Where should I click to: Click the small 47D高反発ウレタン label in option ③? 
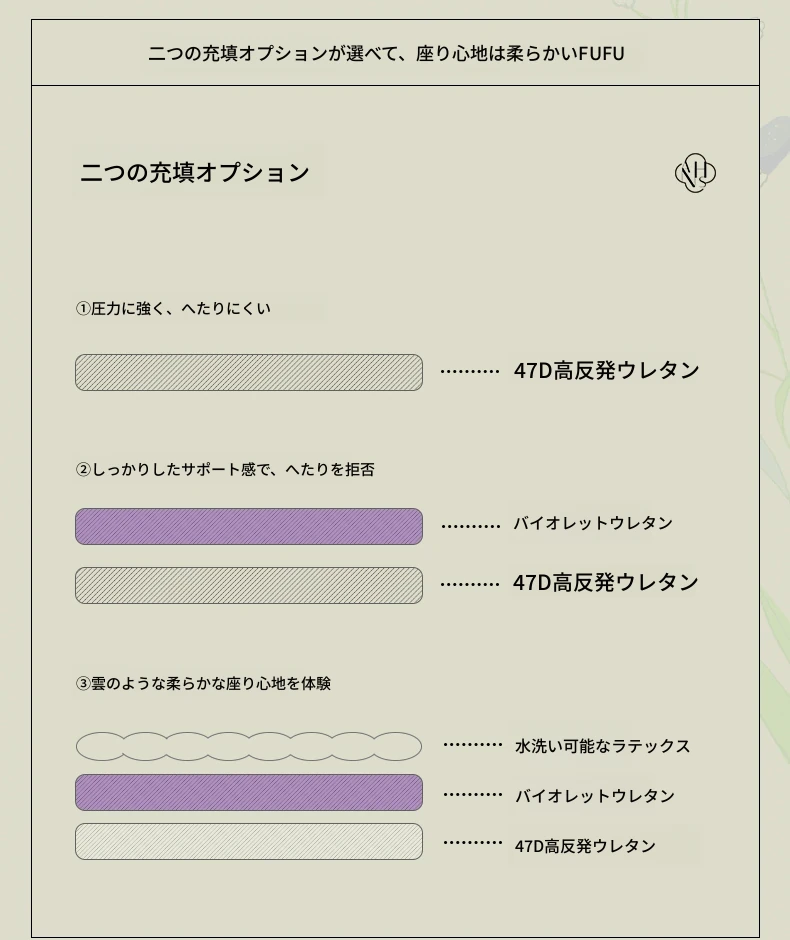(586, 846)
